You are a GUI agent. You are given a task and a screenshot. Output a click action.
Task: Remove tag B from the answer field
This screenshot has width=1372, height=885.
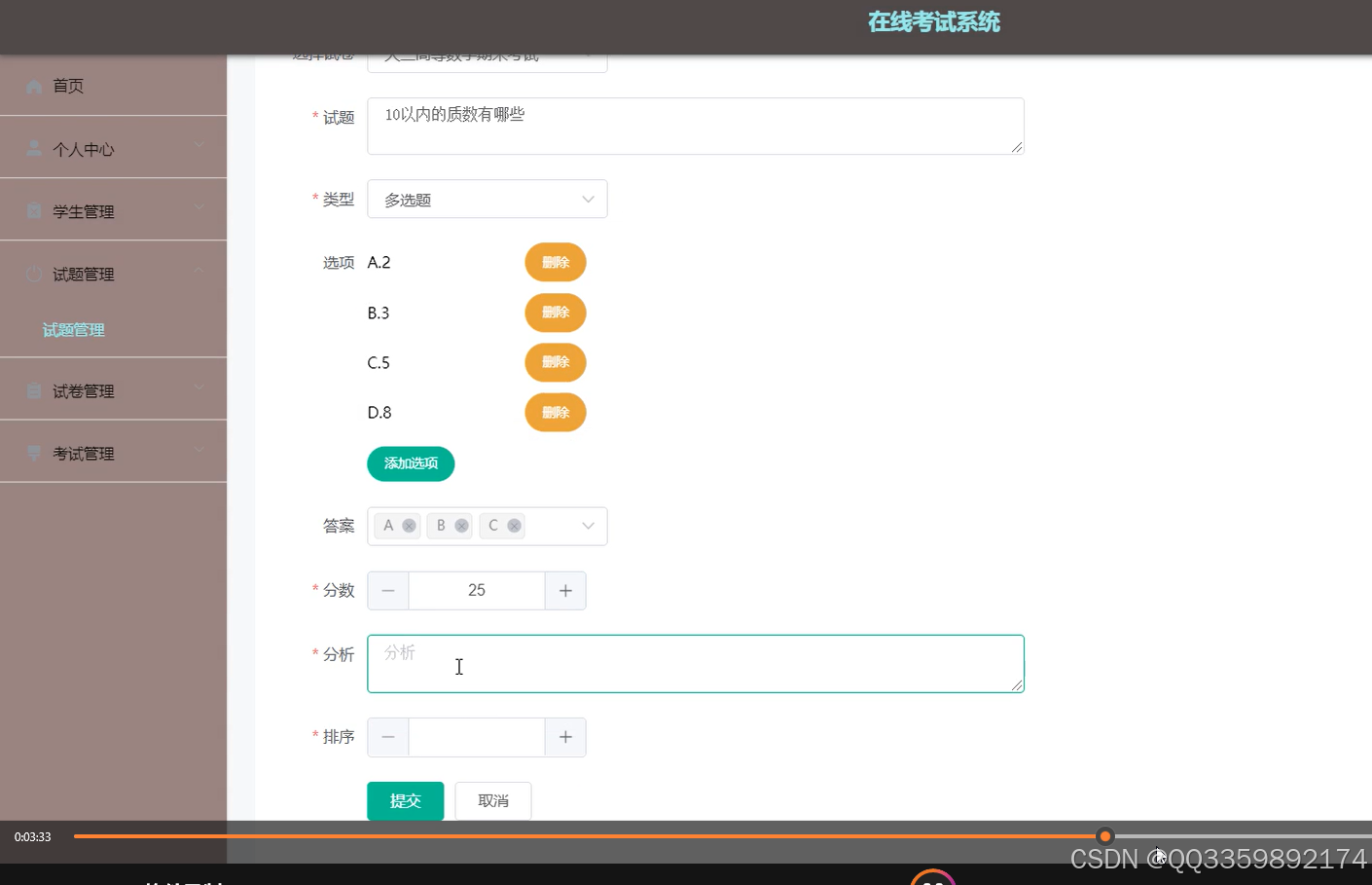(x=462, y=526)
